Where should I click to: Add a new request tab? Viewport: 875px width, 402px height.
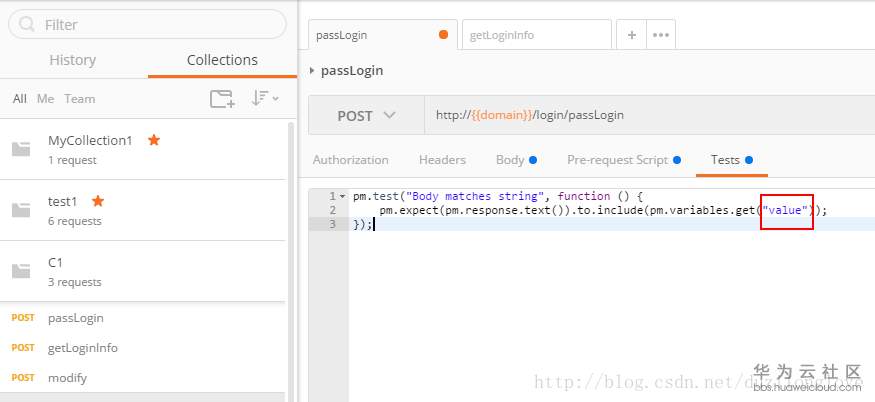[631, 35]
